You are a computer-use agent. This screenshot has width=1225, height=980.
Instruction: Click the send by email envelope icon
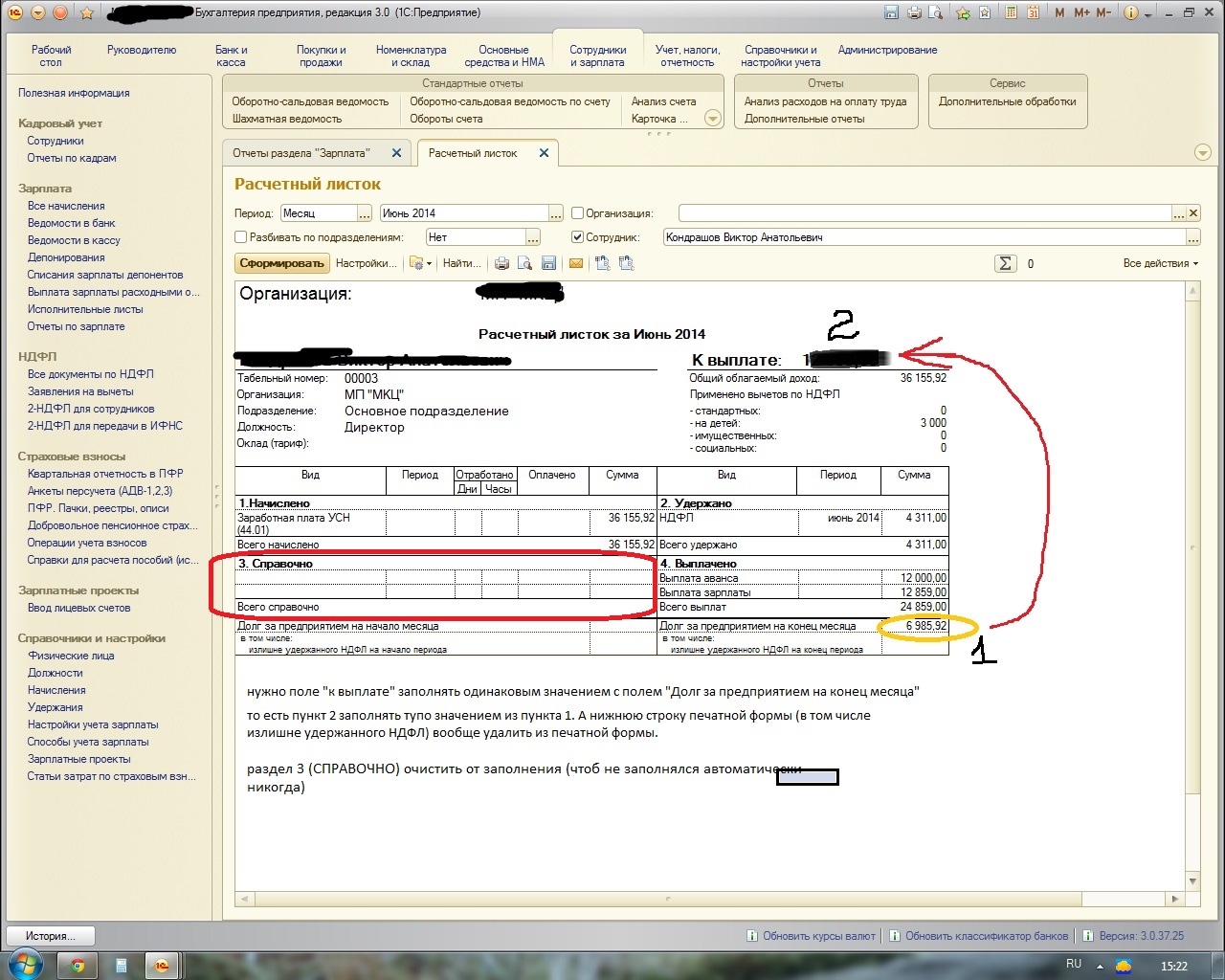click(x=576, y=263)
